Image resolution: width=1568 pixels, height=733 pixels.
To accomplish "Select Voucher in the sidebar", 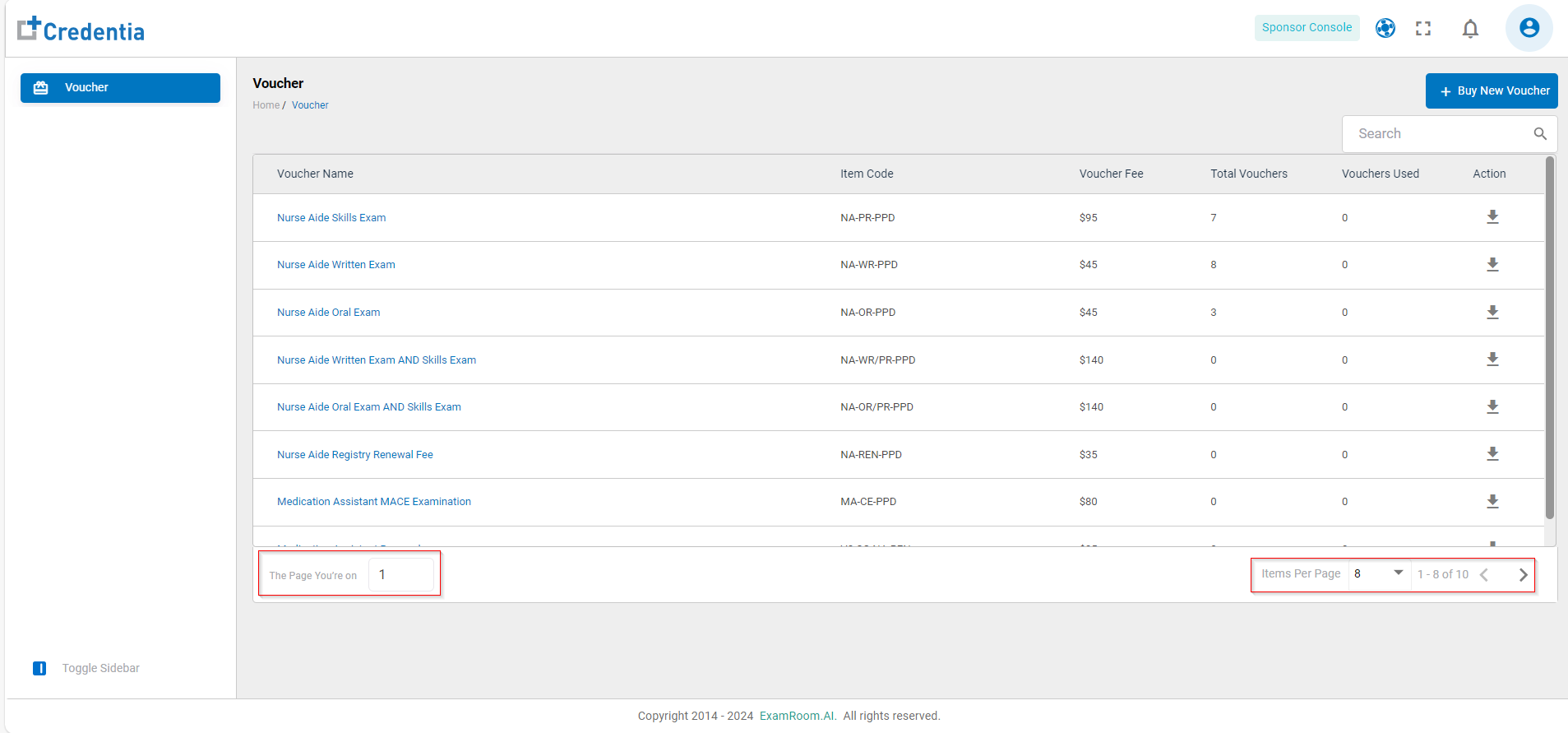I will 120,88.
